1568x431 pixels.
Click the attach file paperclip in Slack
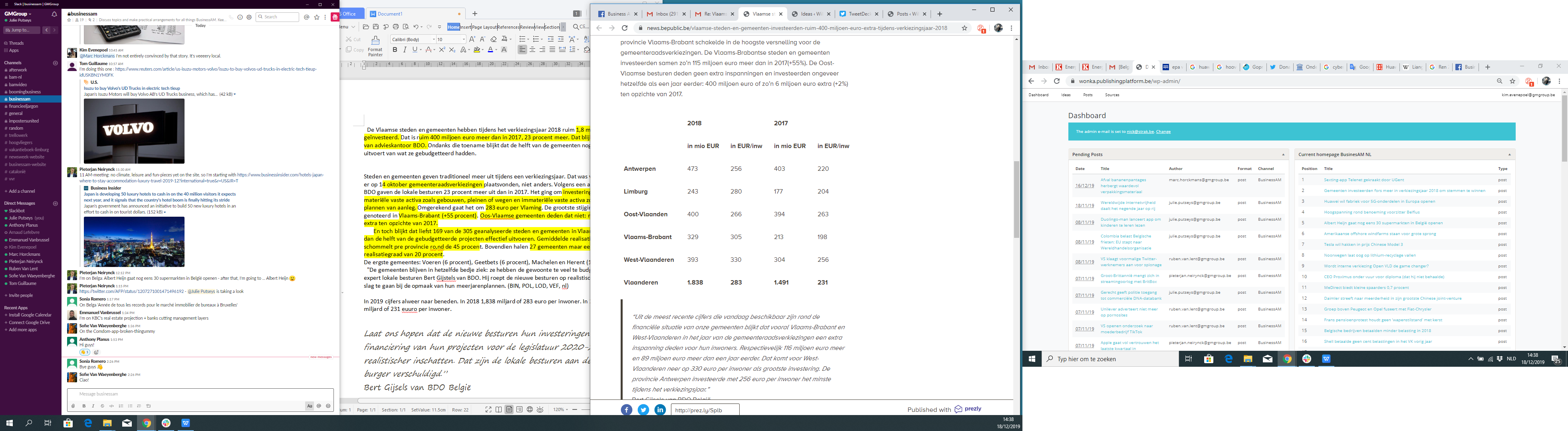click(x=73, y=406)
